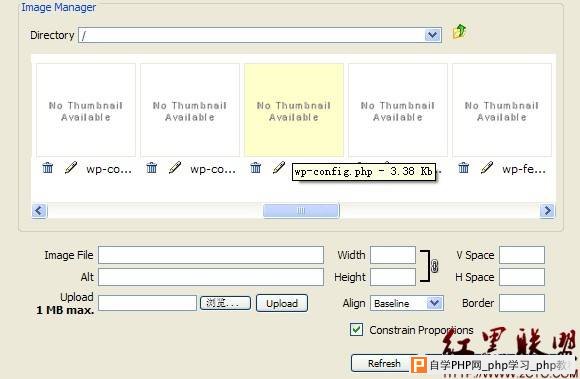
Task: Edit the wp-fe... file via pencil icon
Action: (x=487, y=167)
